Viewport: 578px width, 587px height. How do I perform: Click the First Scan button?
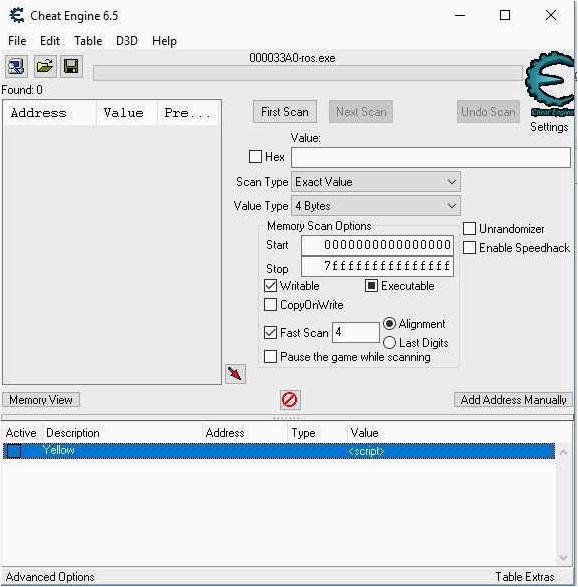pos(285,112)
